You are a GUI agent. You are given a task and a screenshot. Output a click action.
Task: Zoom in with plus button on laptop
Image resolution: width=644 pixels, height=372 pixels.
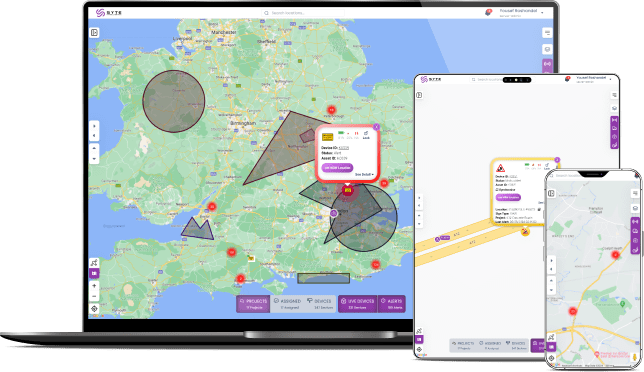94,286
